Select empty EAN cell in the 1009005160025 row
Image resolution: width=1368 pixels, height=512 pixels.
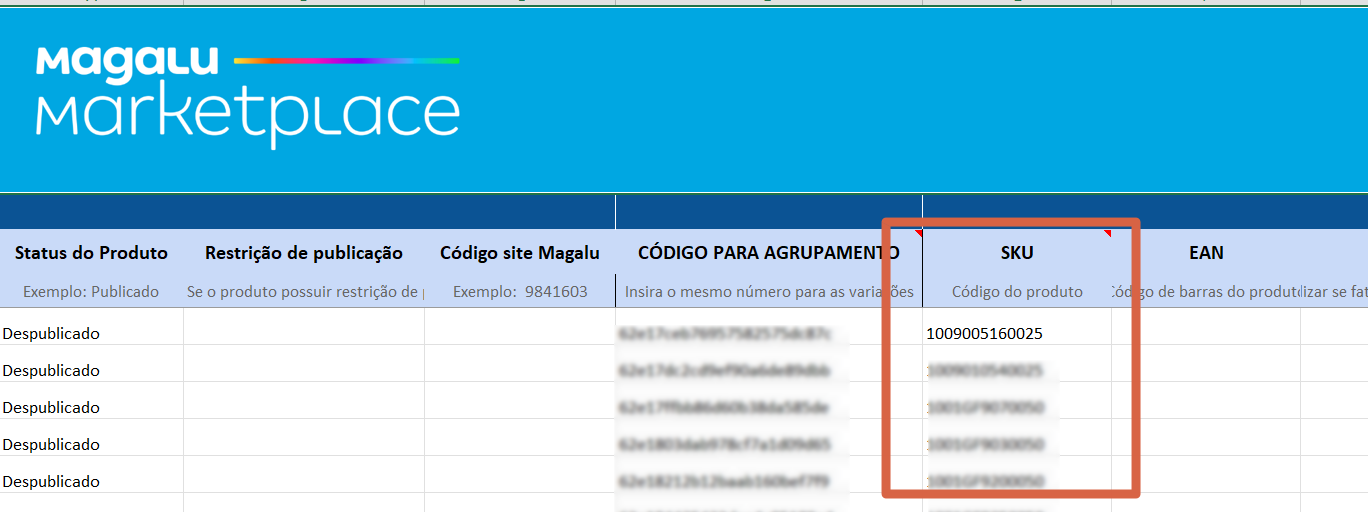(1206, 327)
